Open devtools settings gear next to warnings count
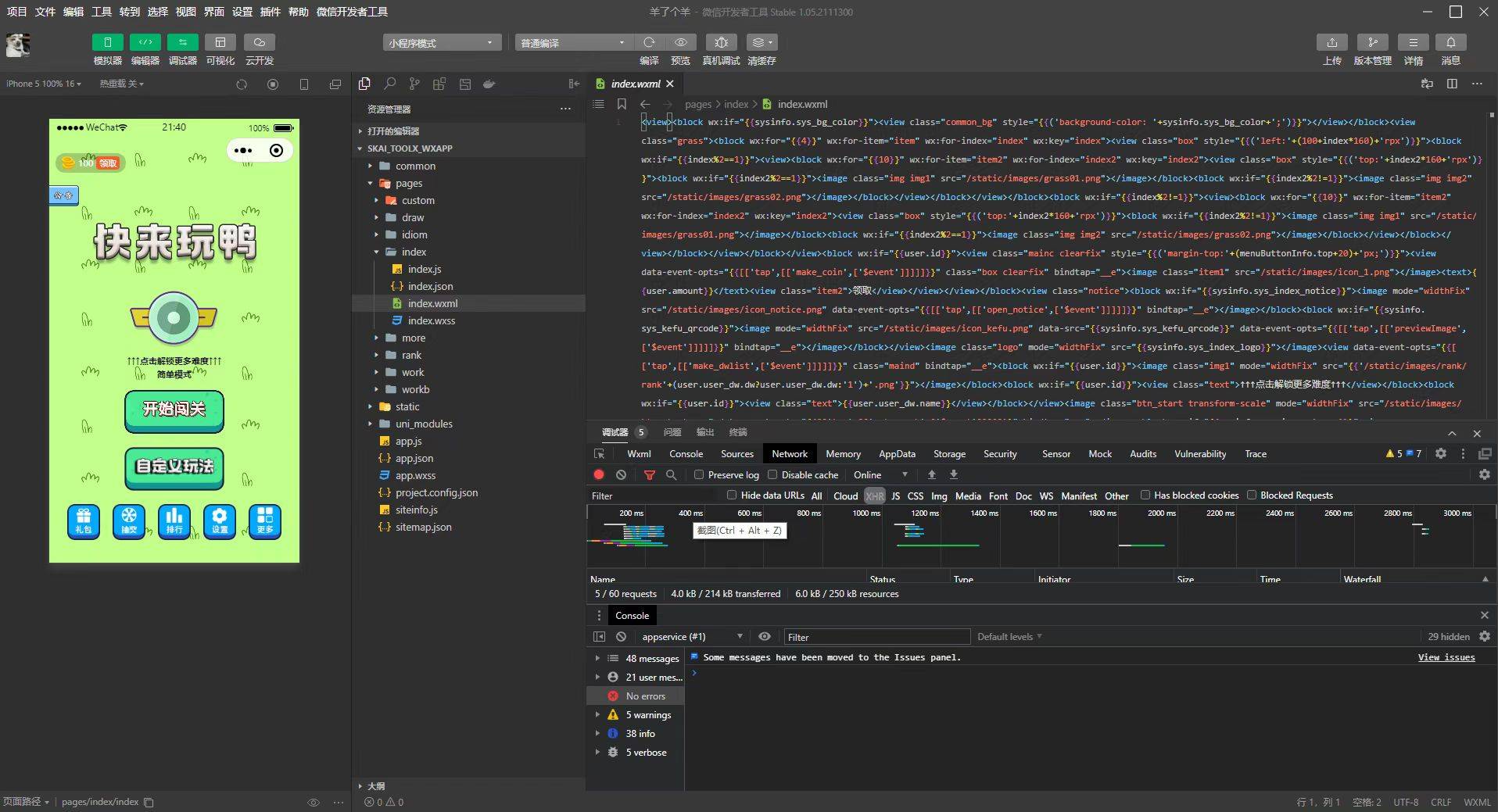The height and width of the screenshot is (812, 1498). point(1441,453)
